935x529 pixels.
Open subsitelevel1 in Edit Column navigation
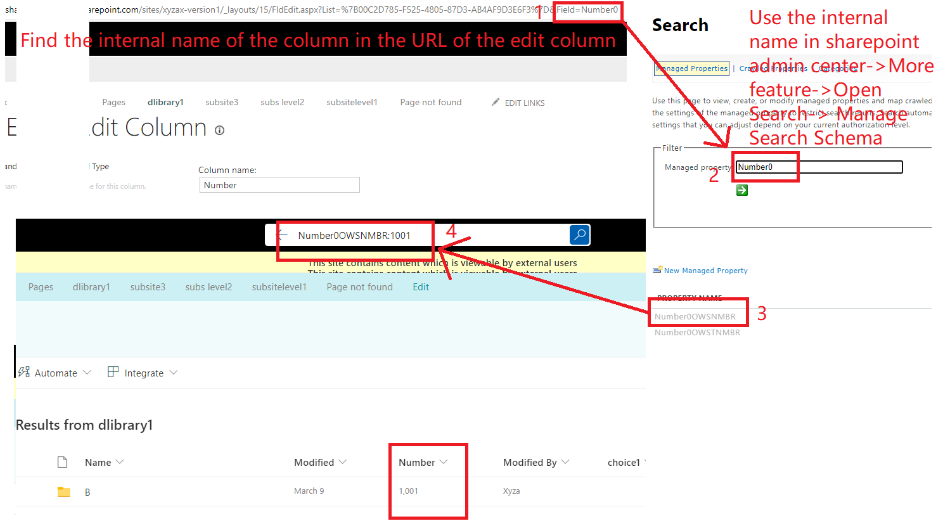[x=352, y=103]
